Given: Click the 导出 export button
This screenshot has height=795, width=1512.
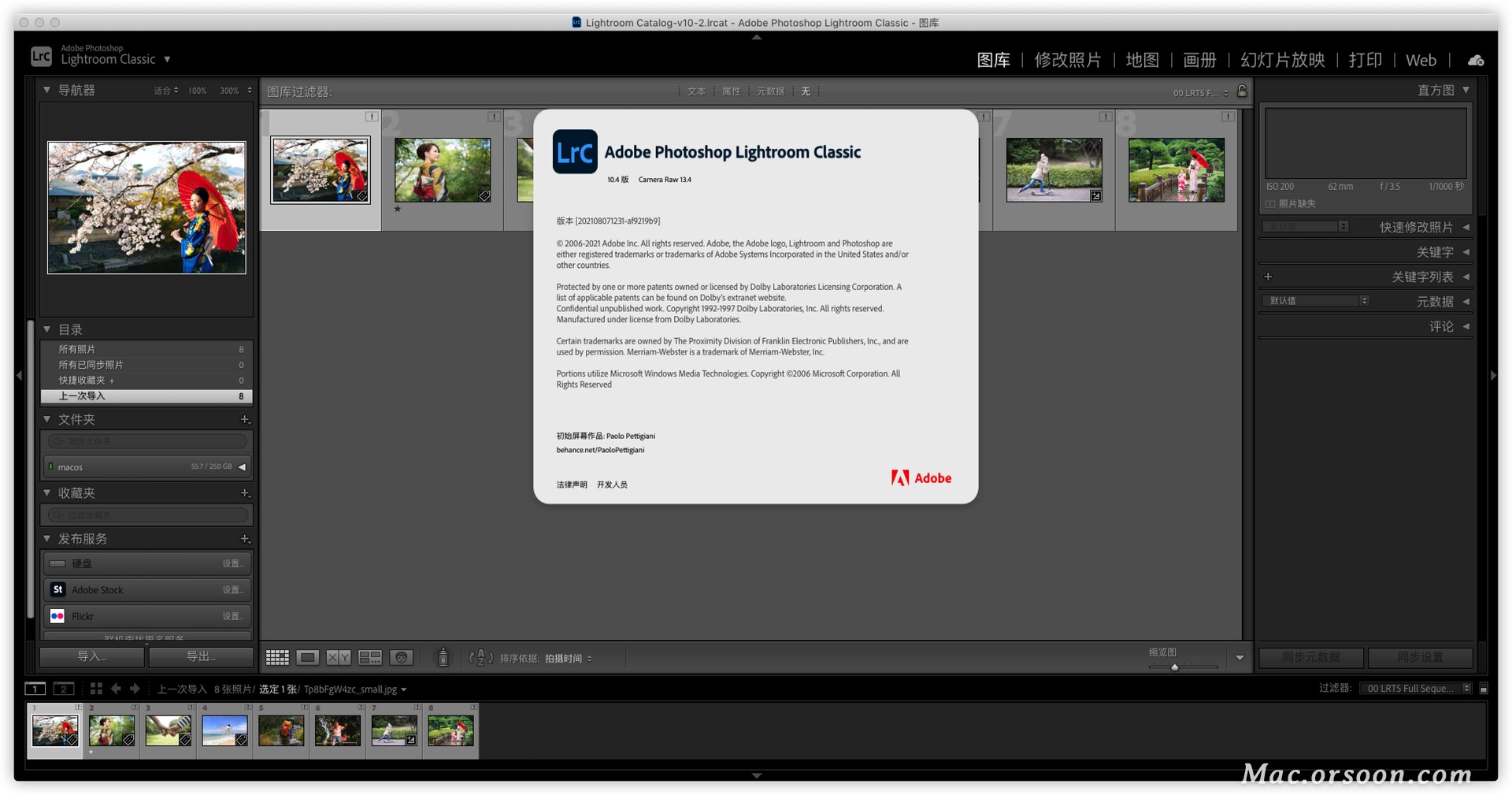Looking at the screenshot, I should [201, 656].
